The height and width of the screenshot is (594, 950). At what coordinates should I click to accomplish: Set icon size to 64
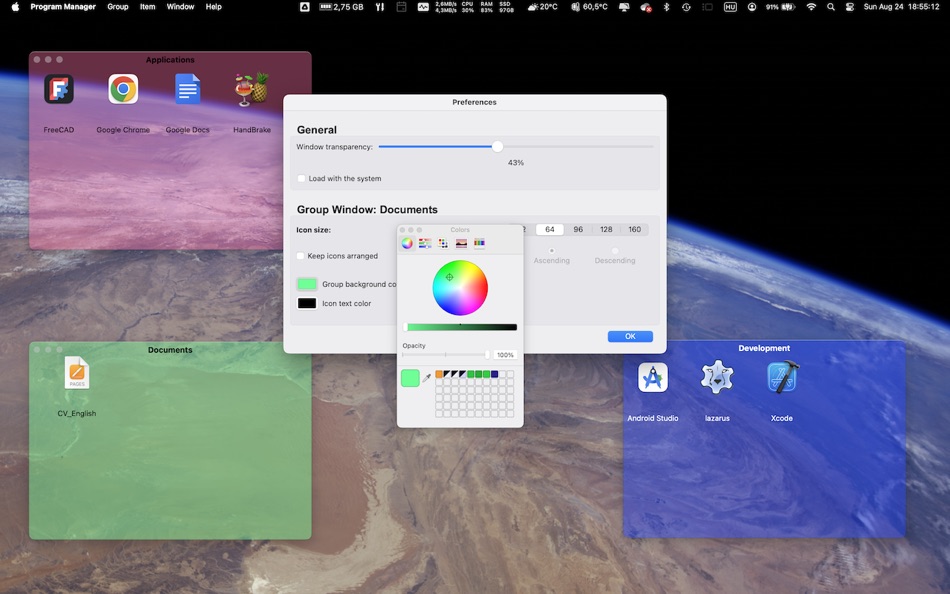point(550,229)
